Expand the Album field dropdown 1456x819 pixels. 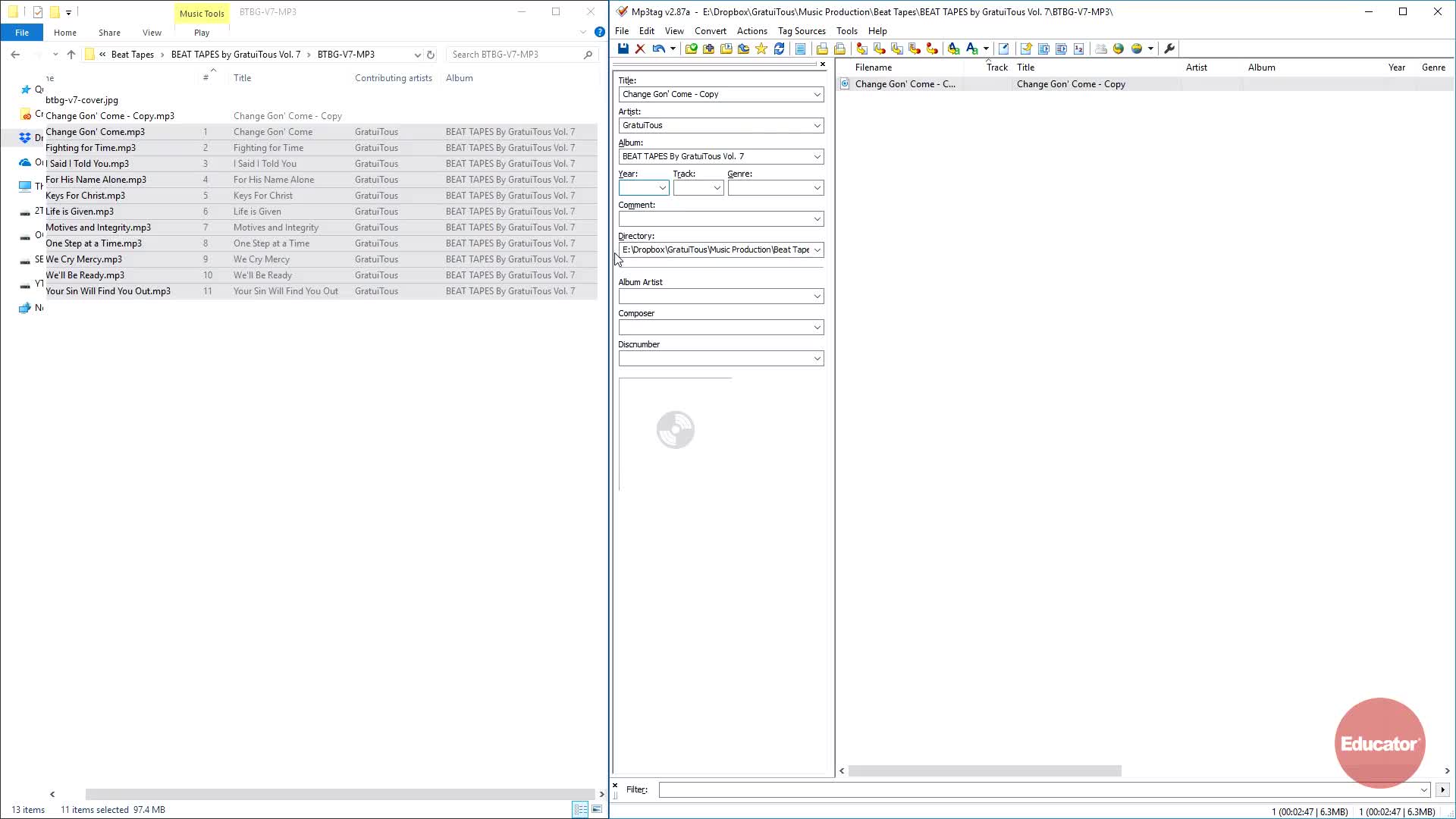(817, 157)
